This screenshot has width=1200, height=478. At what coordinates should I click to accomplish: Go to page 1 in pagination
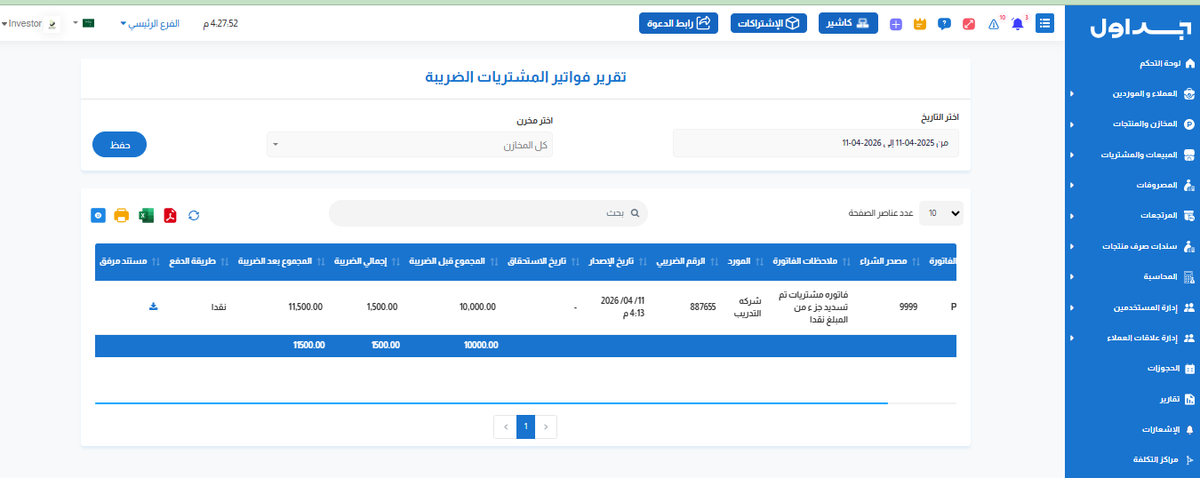click(526, 427)
